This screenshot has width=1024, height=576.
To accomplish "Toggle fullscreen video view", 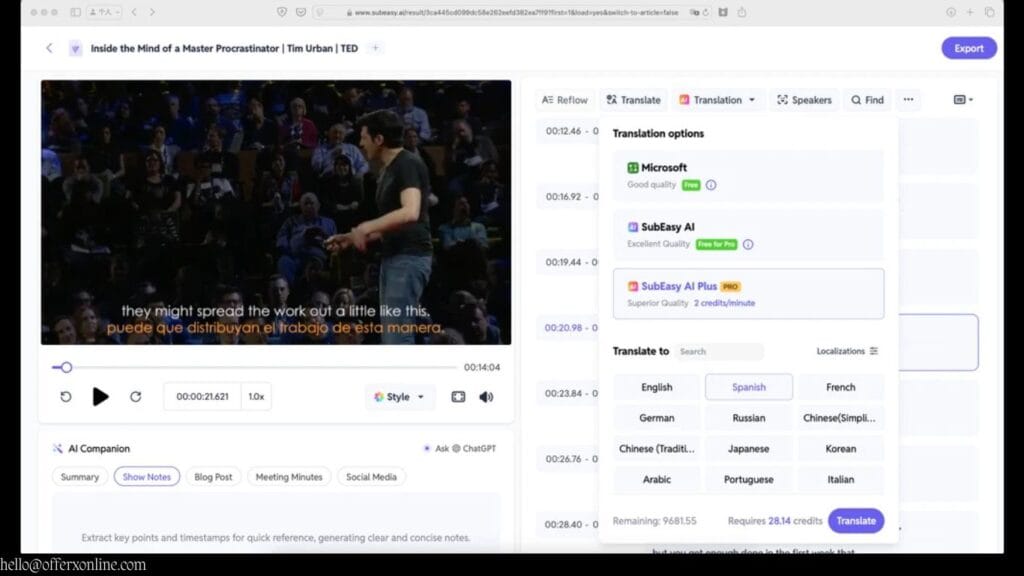I will pos(458,397).
